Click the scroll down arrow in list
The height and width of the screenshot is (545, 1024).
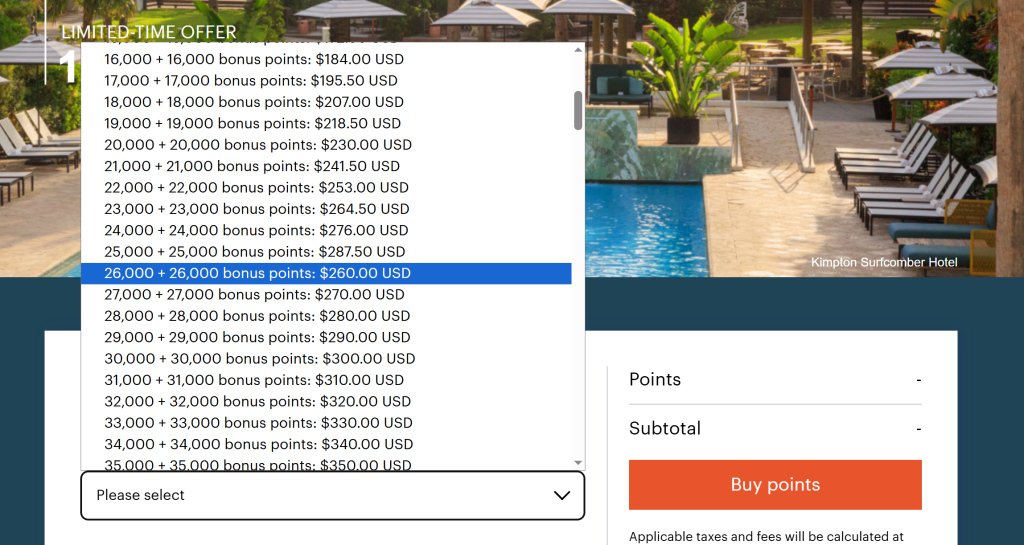578,462
